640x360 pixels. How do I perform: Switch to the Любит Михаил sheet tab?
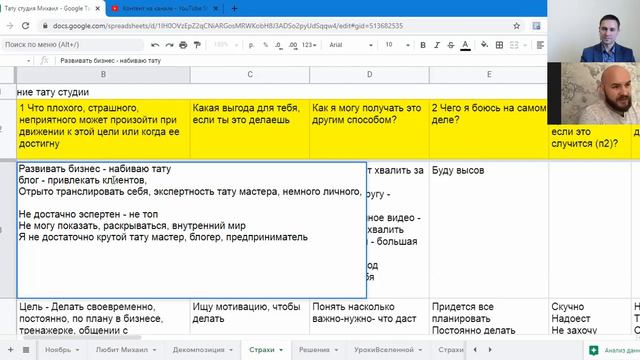[122, 350]
